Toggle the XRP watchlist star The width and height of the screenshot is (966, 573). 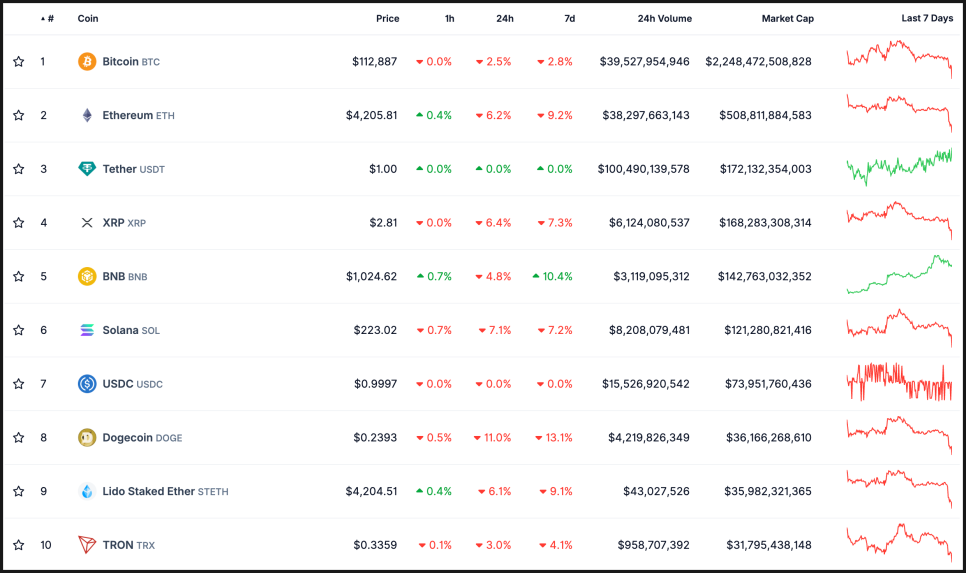18,222
